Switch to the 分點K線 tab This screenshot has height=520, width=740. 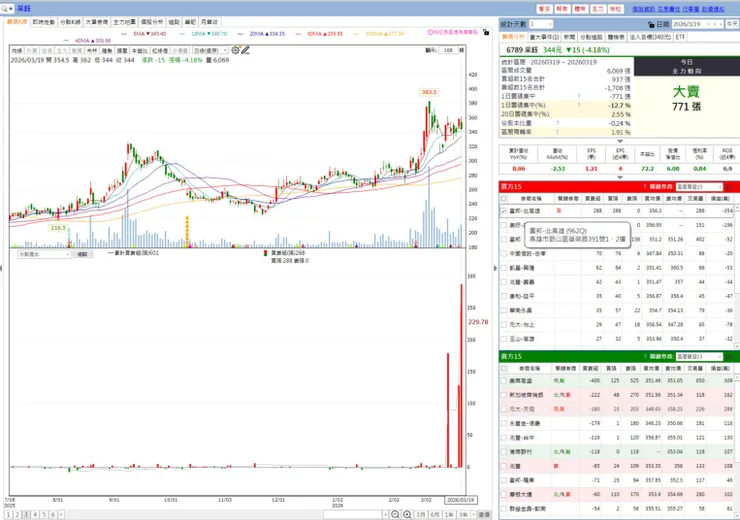(x=70, y=22)
